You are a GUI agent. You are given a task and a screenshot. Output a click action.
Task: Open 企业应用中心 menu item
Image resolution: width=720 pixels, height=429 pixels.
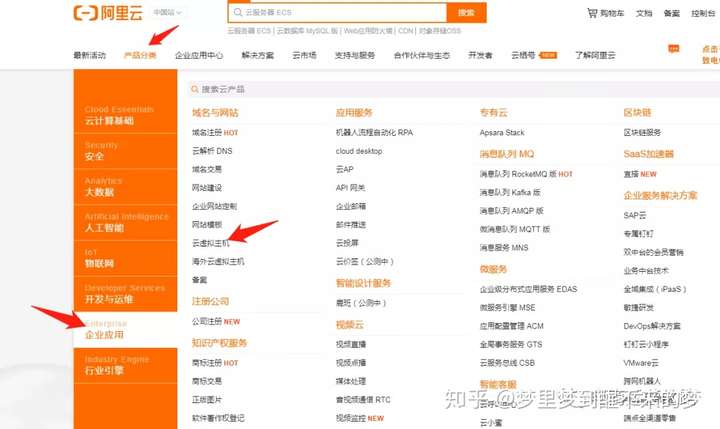[199, 56]
